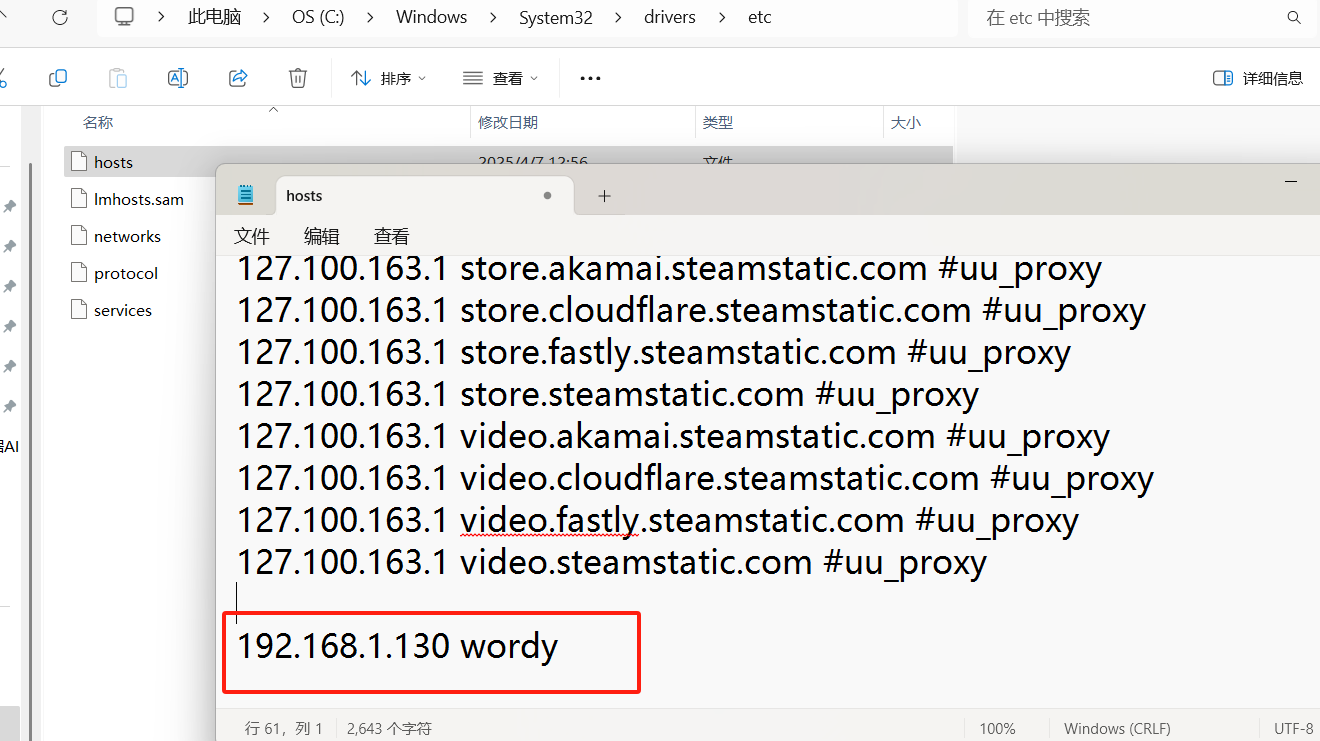The width and height of the screenshot is (1320, 741).
Task: Click the 2,643 个字符 character count
Action: point(389,729)
